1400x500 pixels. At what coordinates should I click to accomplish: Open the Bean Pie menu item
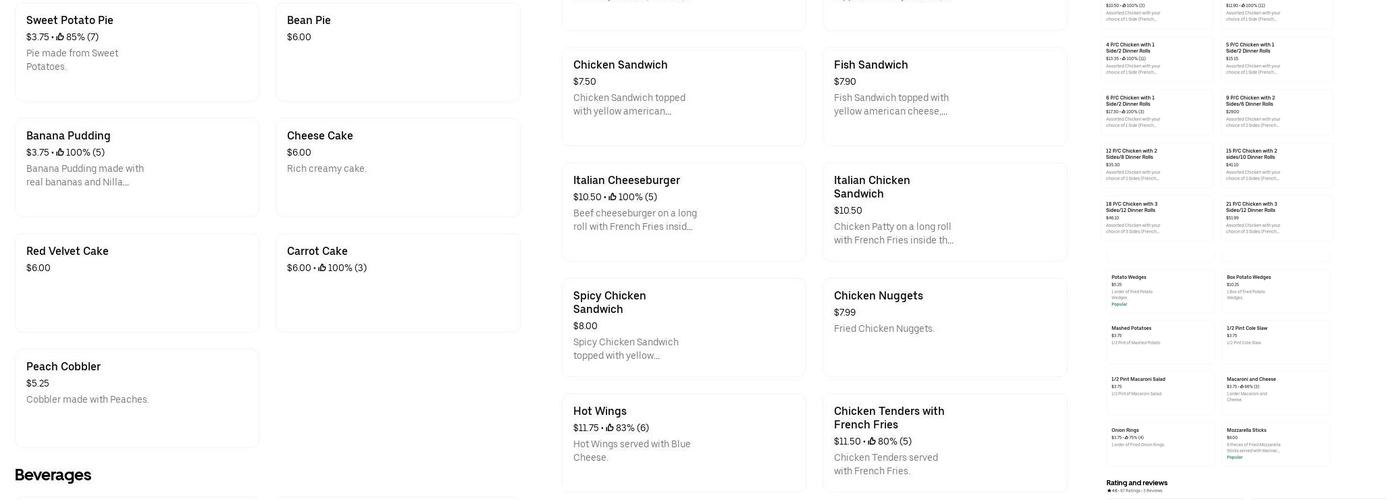pos(397,51)
